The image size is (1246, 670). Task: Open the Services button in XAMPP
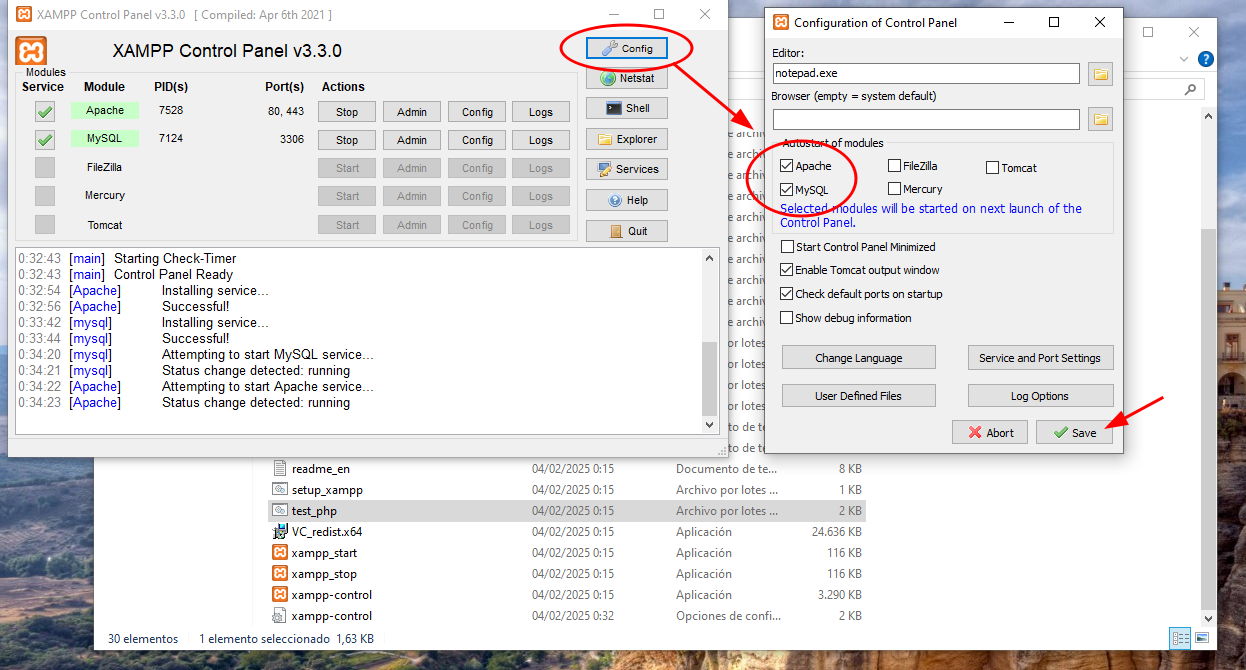tap(626, 169)
